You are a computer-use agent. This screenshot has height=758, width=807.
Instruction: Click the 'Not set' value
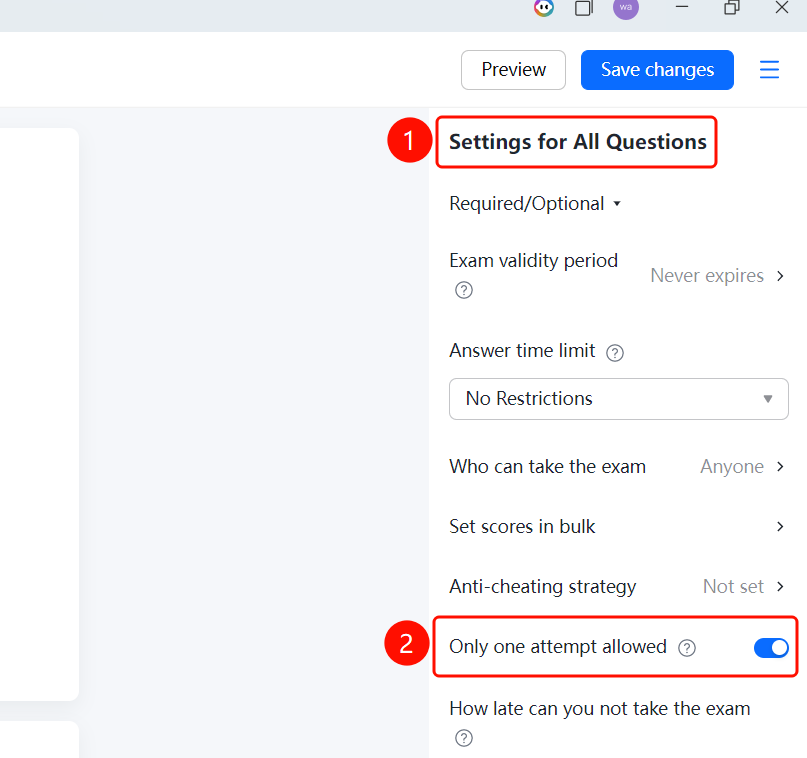pyautogui.click(x=733, y=587)
